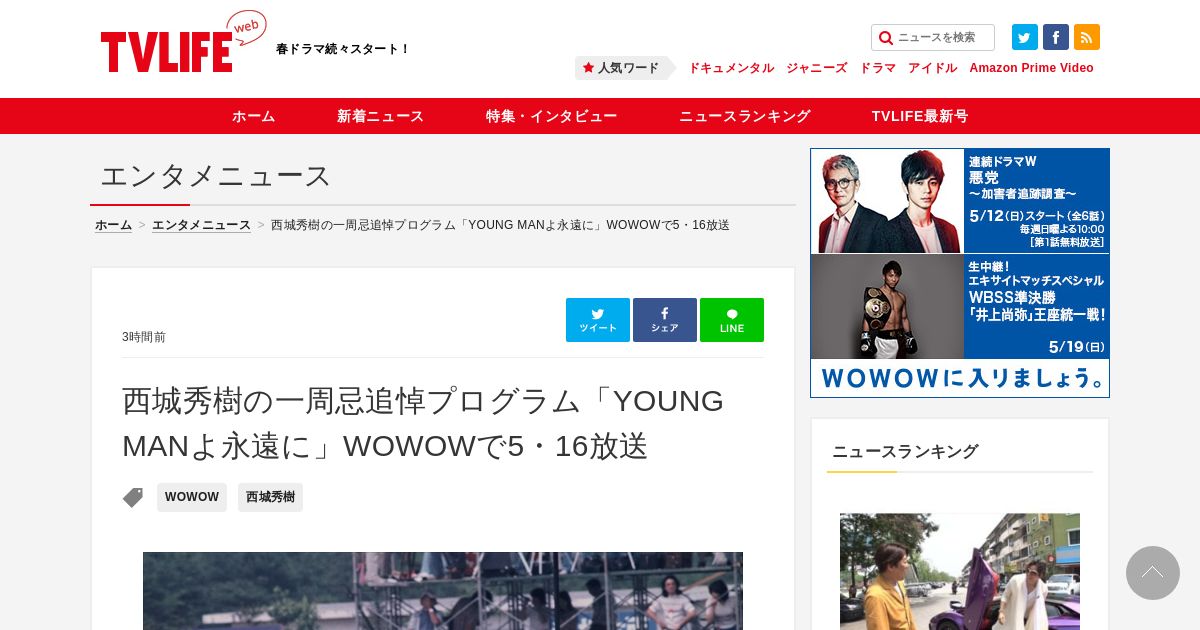Select the アイドル popular word
1200x630 pixels.
pyautogui.click(x=933, y=68)
